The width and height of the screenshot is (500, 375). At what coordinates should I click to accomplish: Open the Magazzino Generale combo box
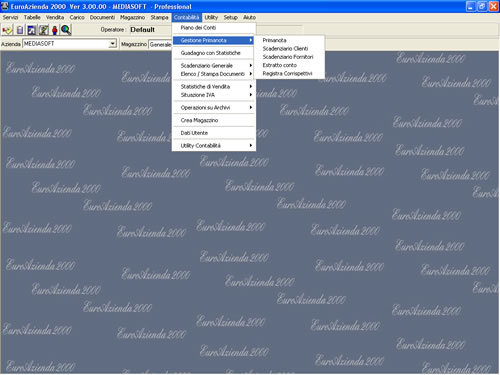coord(160,44)
